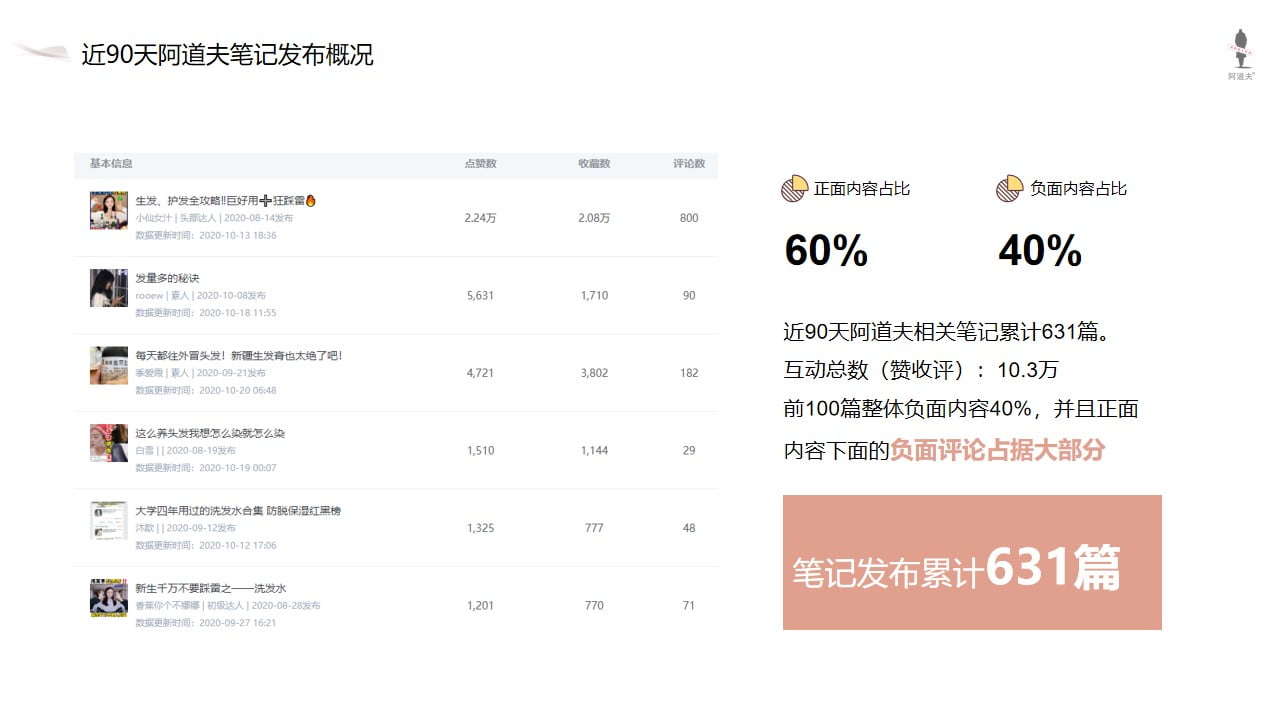Open note title 大学四年用过的洗发水合集 防脱保湿红黑榜
The image size is (1280, 720).
(238, 510)
